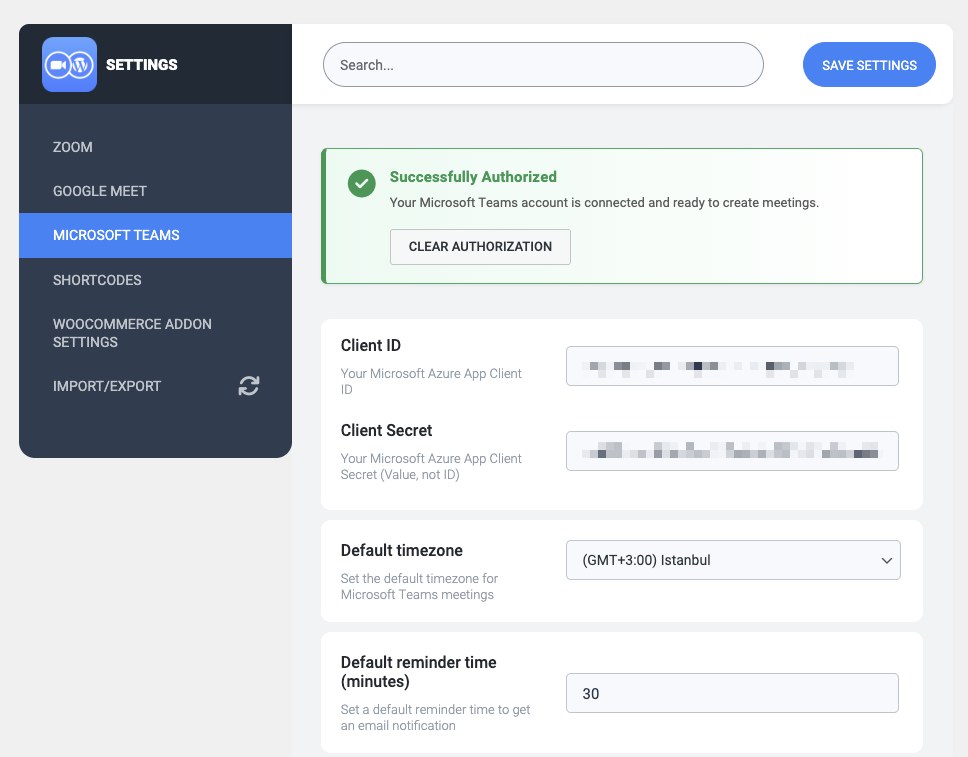The image size is (968, 757).
Task: Click the Client Secret label text
Action: [x=387, y=431]
